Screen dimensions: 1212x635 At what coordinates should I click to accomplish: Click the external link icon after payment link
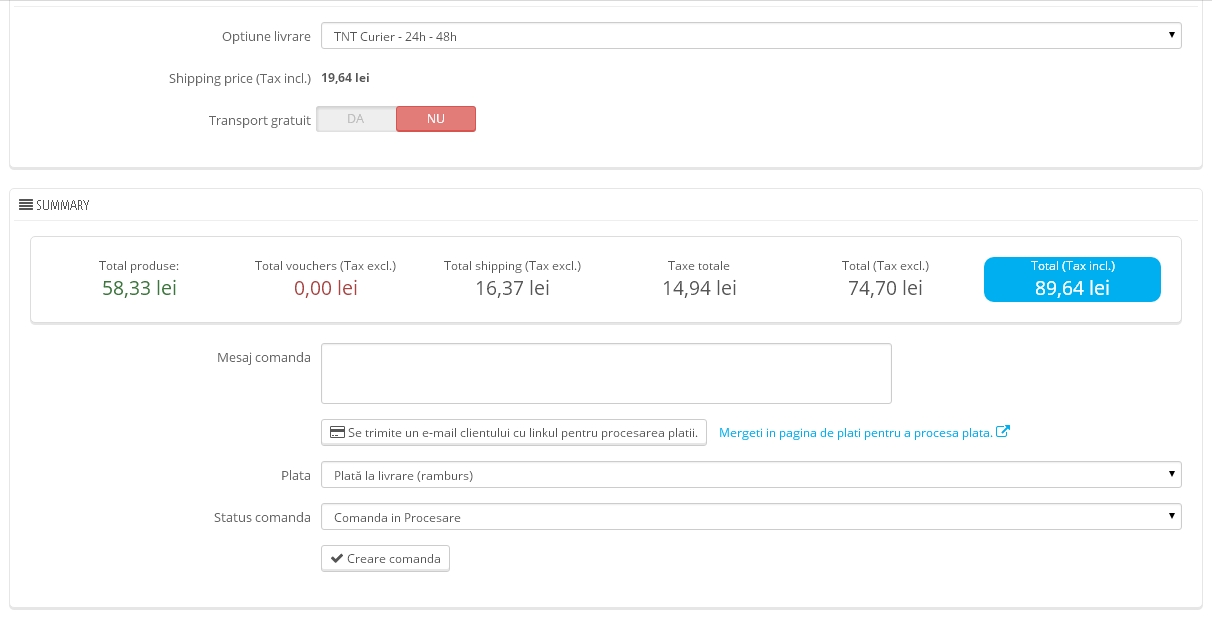pos(1003,432)
